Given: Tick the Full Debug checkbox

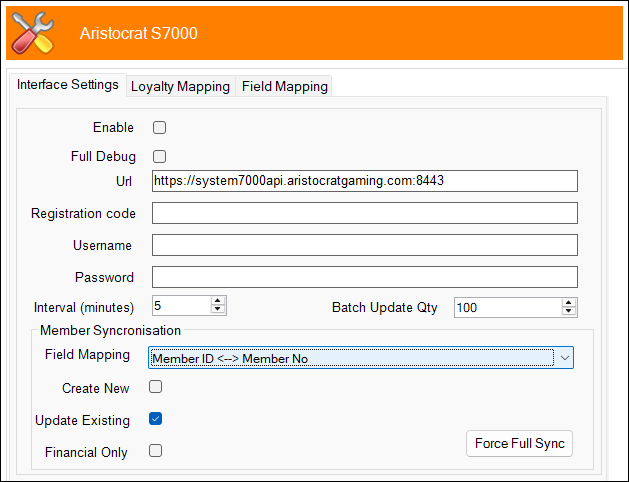Looking at the screenshot, I should click(159, 156).
